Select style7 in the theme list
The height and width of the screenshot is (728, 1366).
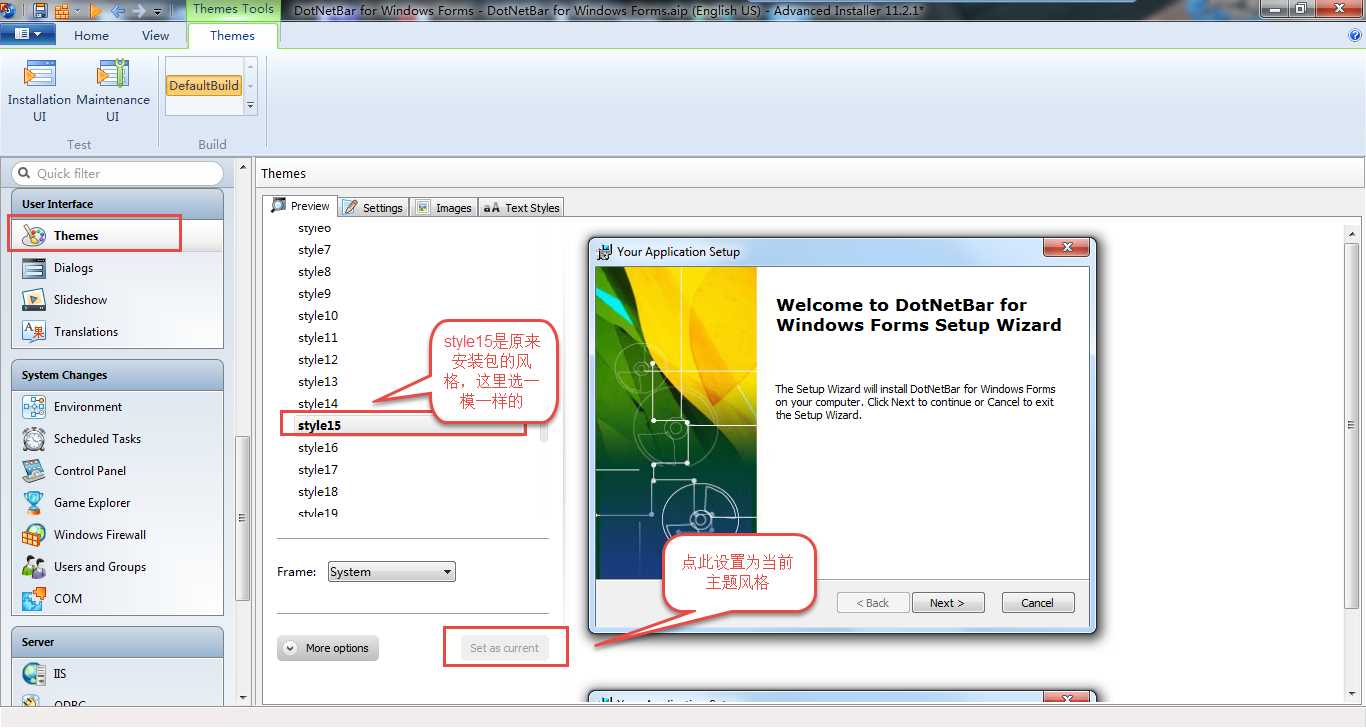tap(314, 250)
